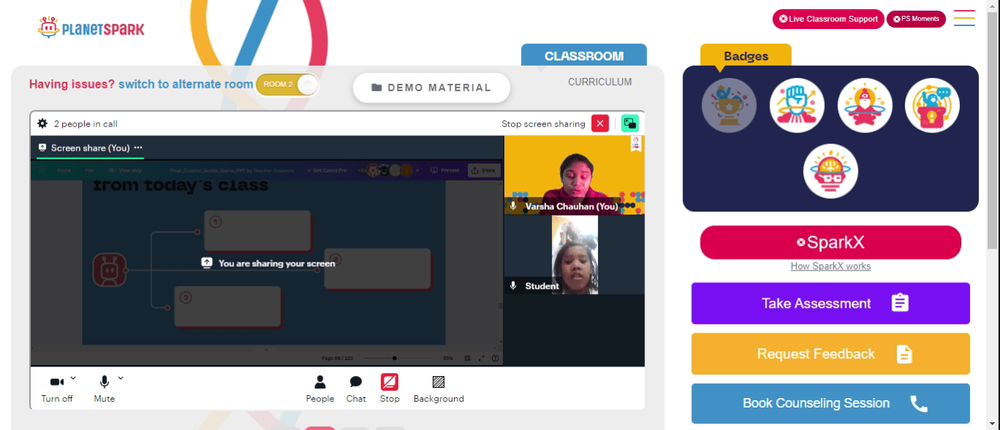Screen dimensions: 1000x430
Task: Turn off the camera
Action: pyautogui.click(x=57, y=389)
